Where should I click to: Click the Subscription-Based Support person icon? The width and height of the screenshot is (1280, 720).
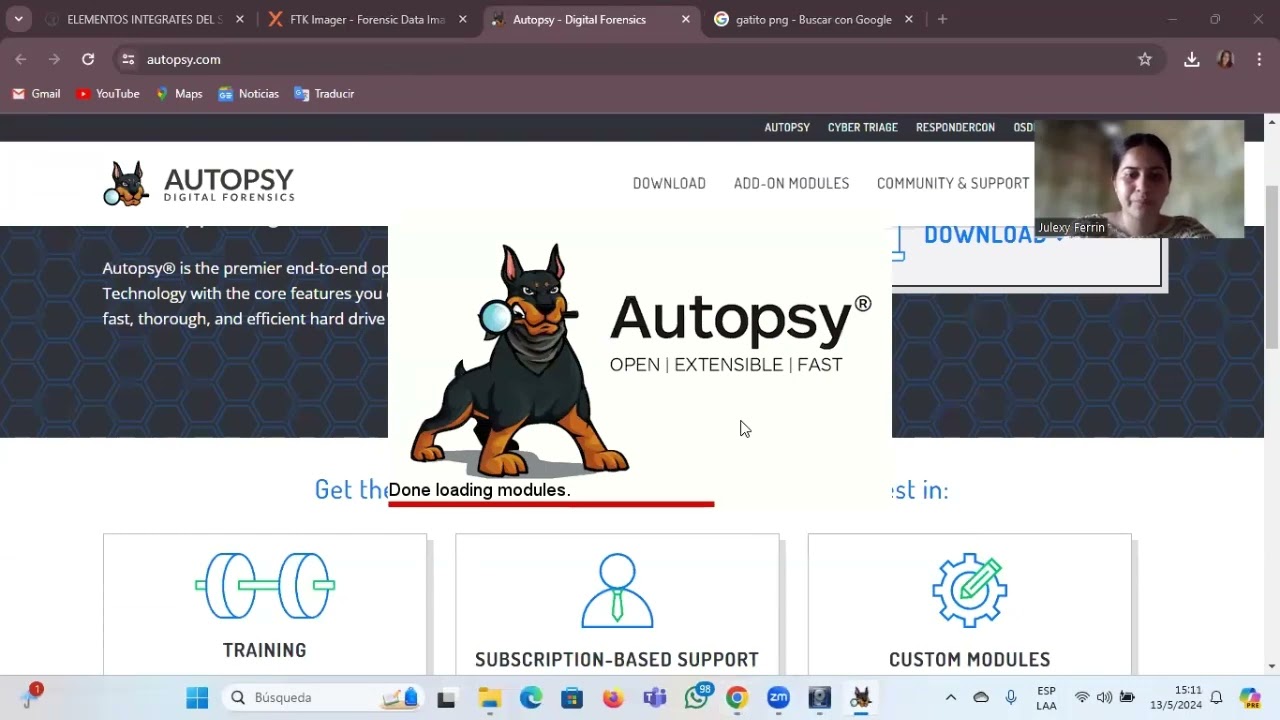pyautogui.click(x=617, y=591)
